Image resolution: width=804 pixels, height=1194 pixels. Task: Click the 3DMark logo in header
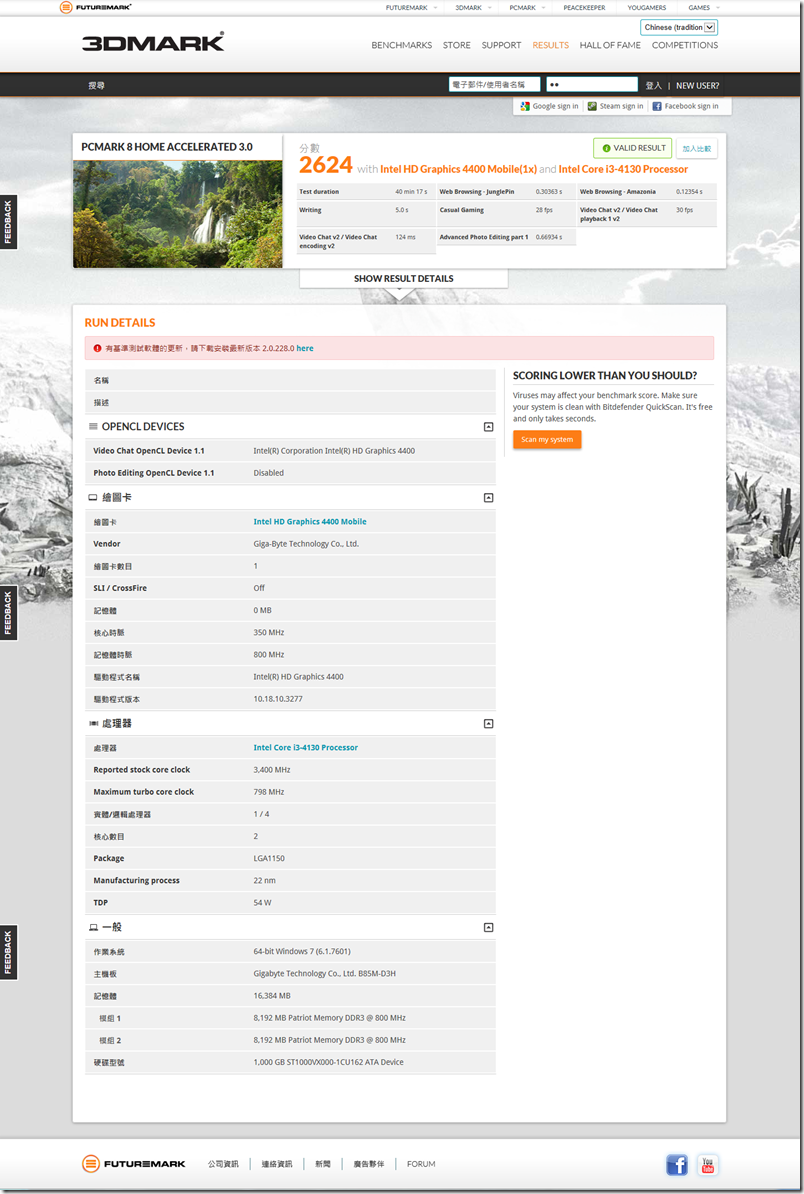coord(153,42)
